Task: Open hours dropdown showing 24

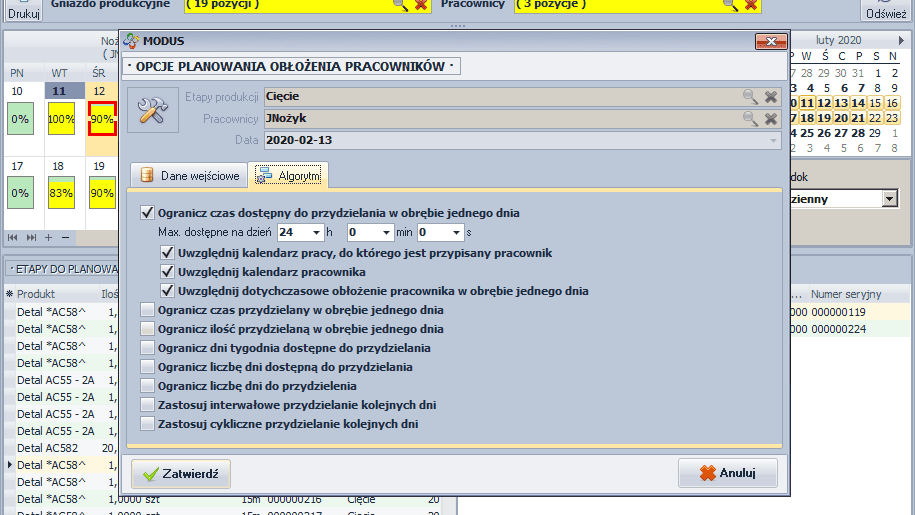Action: [316, 232]
